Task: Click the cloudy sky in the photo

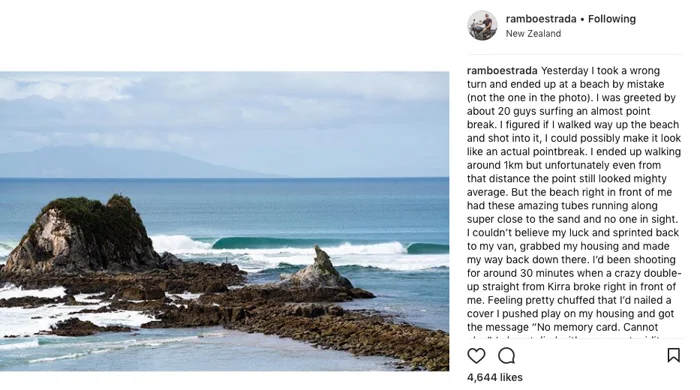Action: (x=224, y=112)
